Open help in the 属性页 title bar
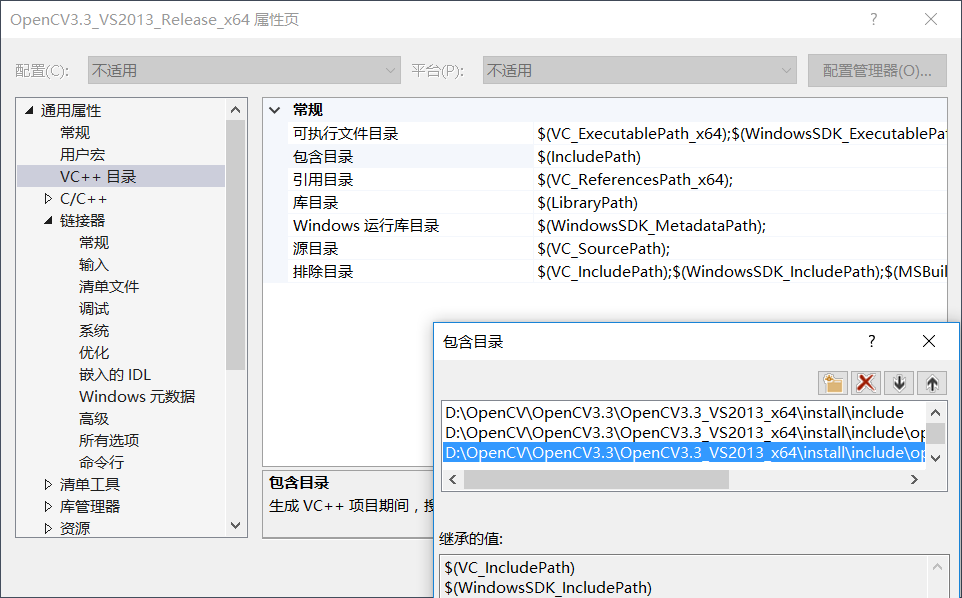Screen dimensions: 962x598 pyautogui.click(x=873, y=19)
